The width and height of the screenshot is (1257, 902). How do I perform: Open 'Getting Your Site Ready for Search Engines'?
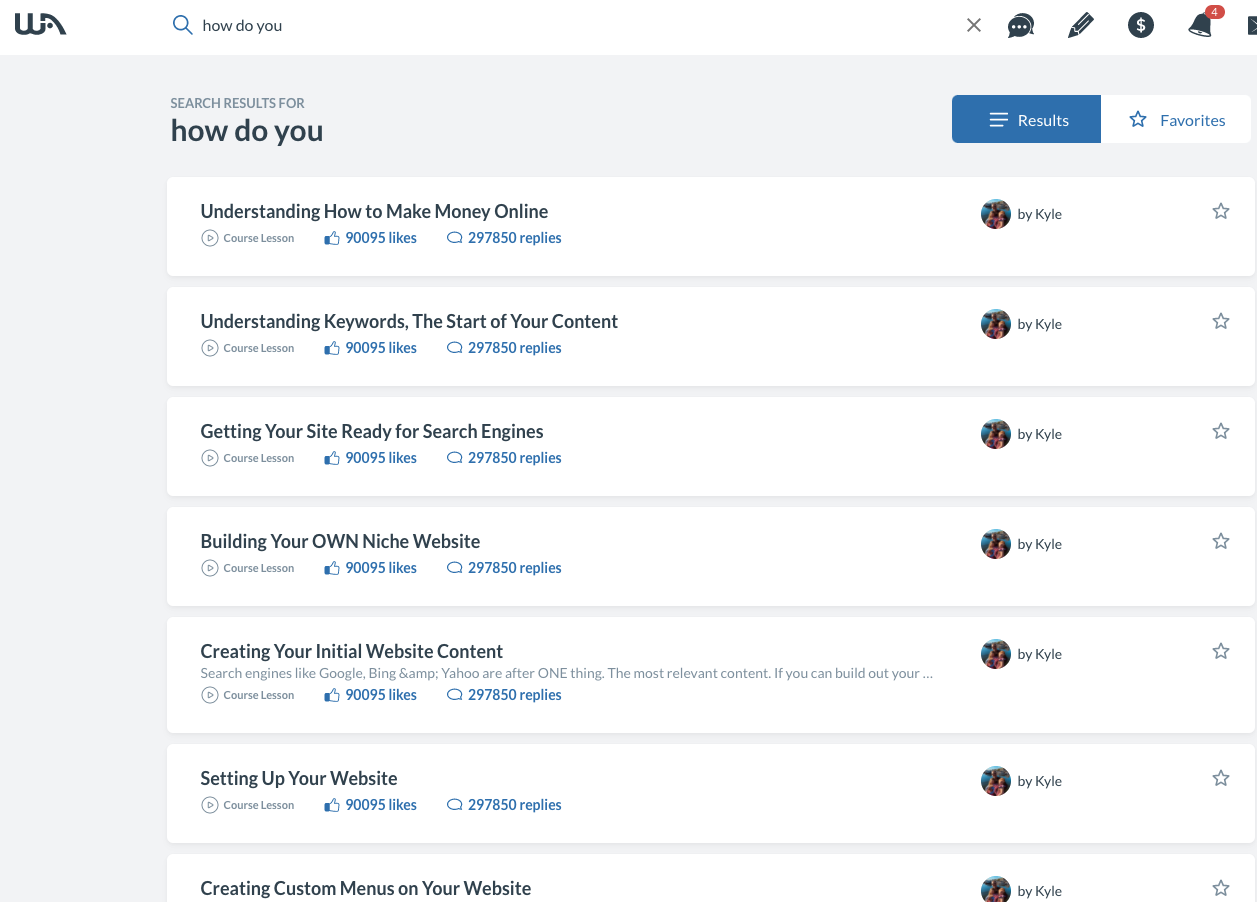tap(372, 431)
